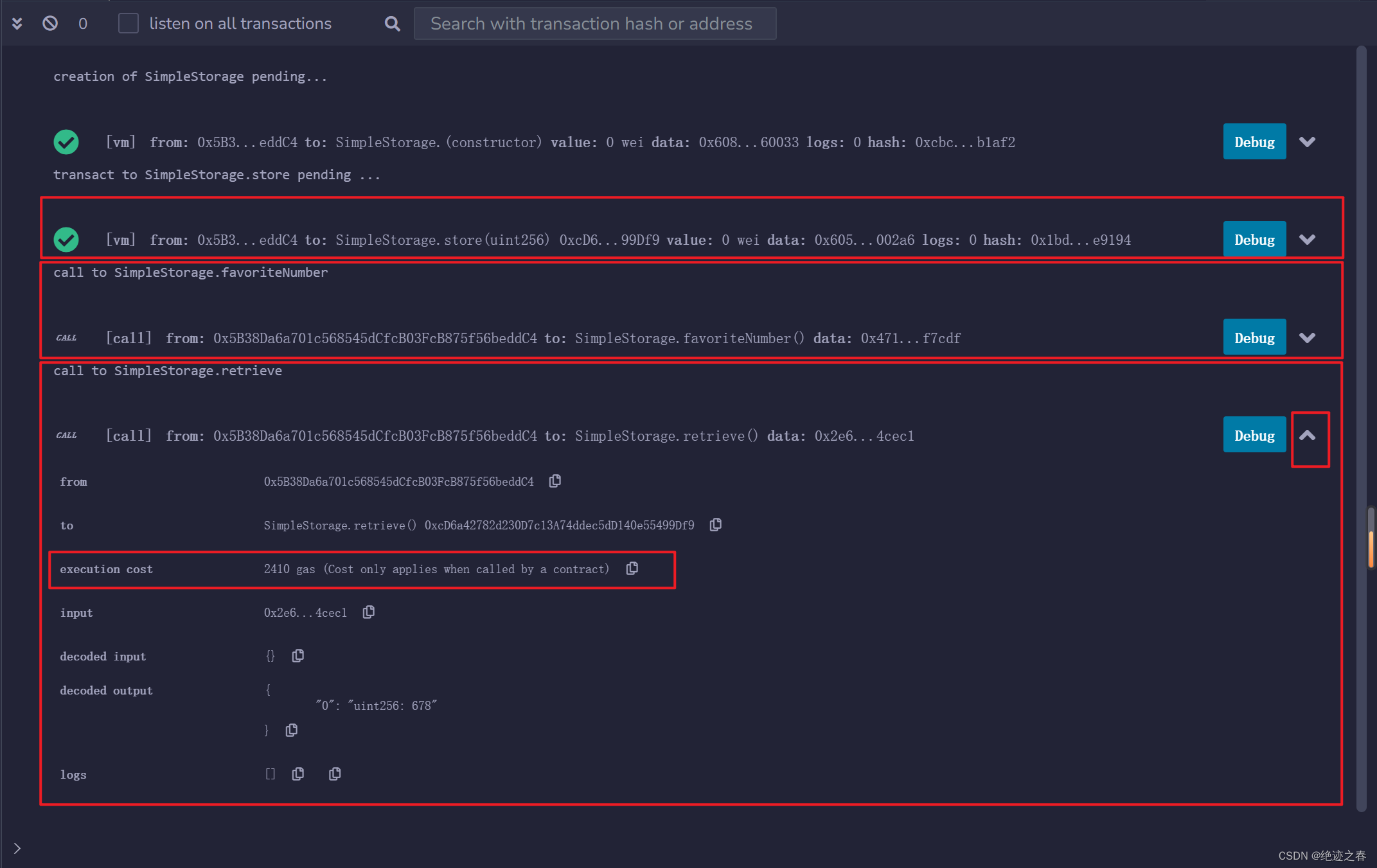Copy the input data 0x2e6...4cec1
The width and height of the screenshot is (1377, 868).
(369, 612)
